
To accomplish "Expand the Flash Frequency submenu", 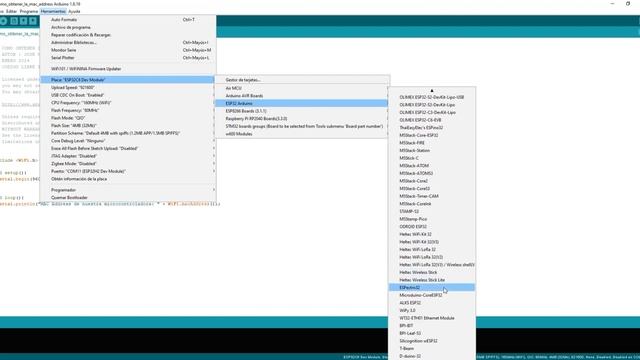I will pyautogui.click(x=127, y=111).
